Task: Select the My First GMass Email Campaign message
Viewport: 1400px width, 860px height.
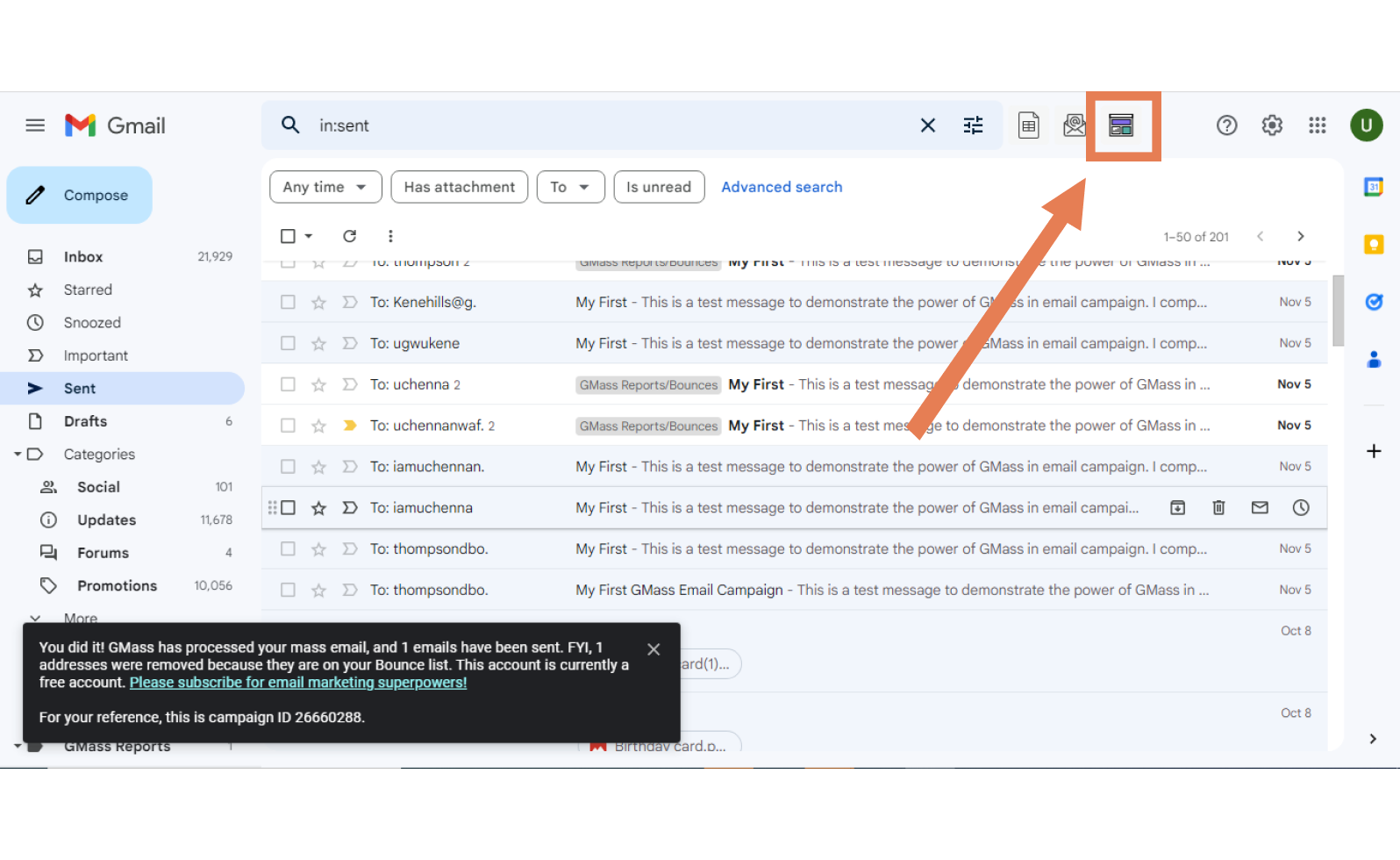Action: click(288, 590)
